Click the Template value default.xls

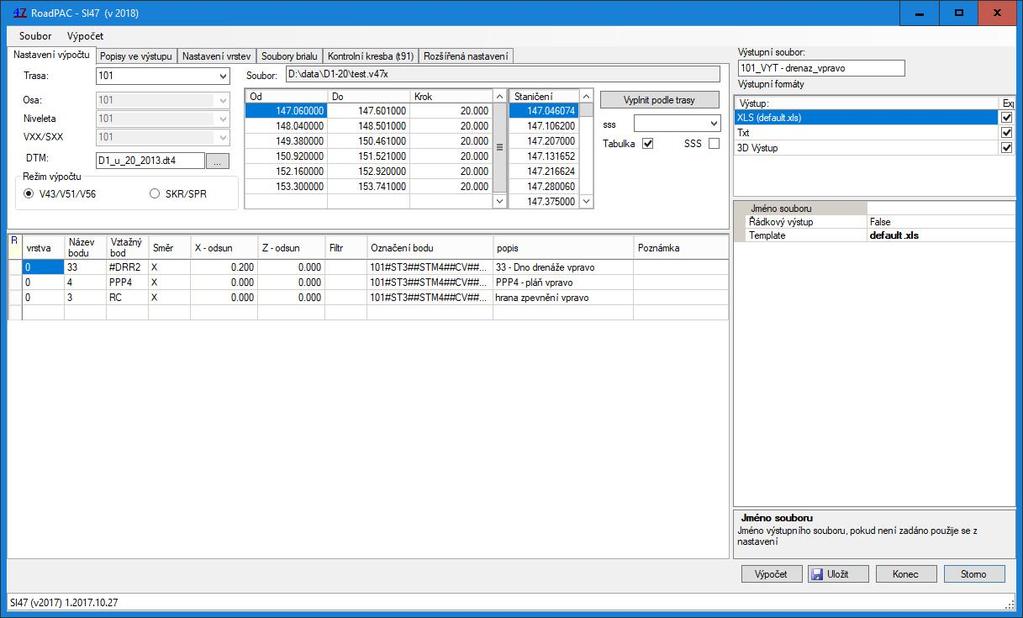point(941,236)
